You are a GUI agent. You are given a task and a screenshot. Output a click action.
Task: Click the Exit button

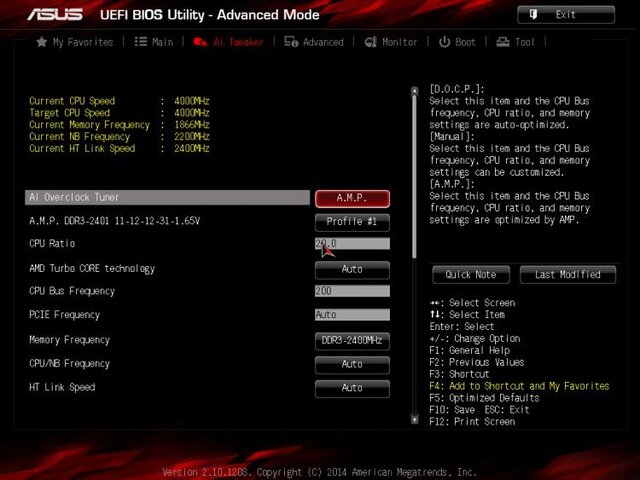click(565, 14)
